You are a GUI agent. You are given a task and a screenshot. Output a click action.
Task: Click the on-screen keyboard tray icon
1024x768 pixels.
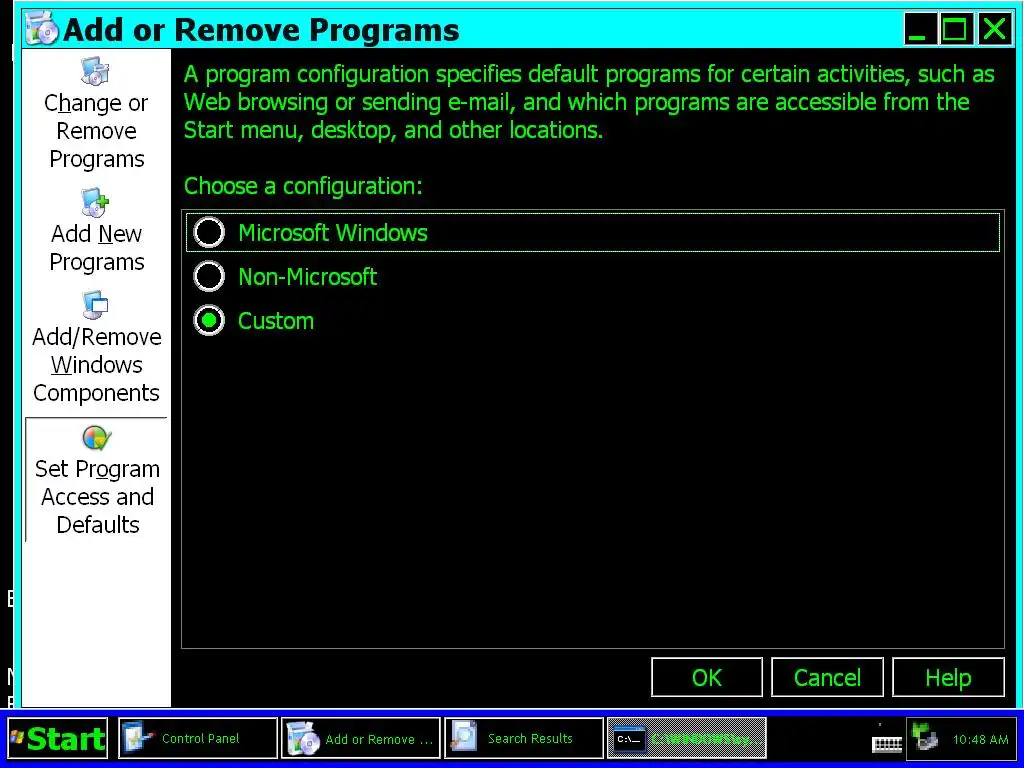pos(887,741)
